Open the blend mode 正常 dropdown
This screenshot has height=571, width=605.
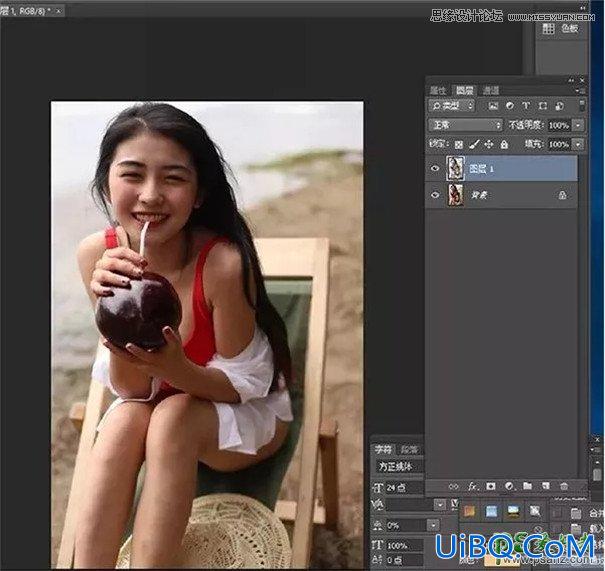click(x=465, y=125)
